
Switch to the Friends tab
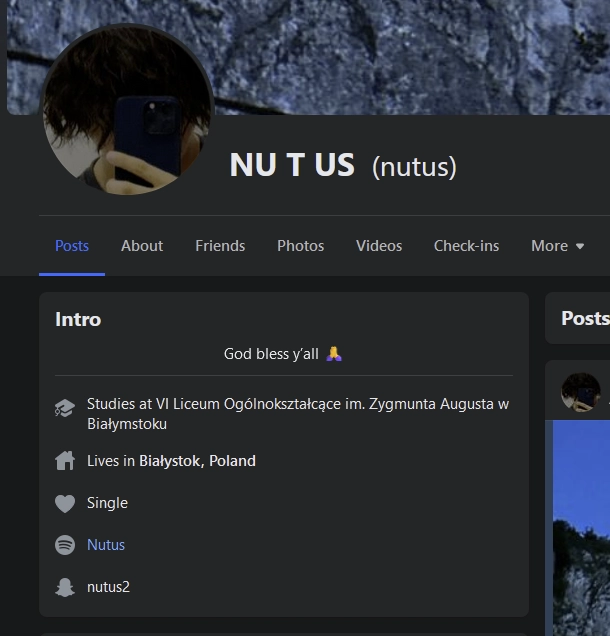click(x=220, y=246)
